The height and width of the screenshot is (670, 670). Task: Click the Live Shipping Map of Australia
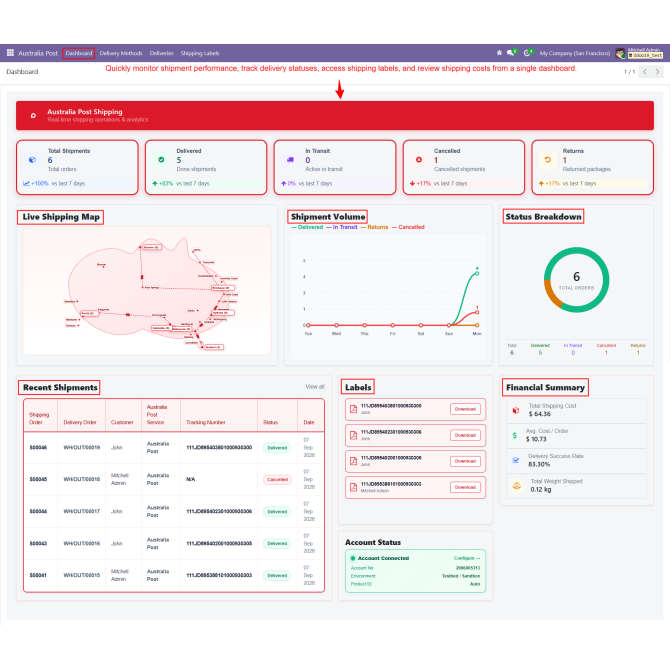(147, 291)
